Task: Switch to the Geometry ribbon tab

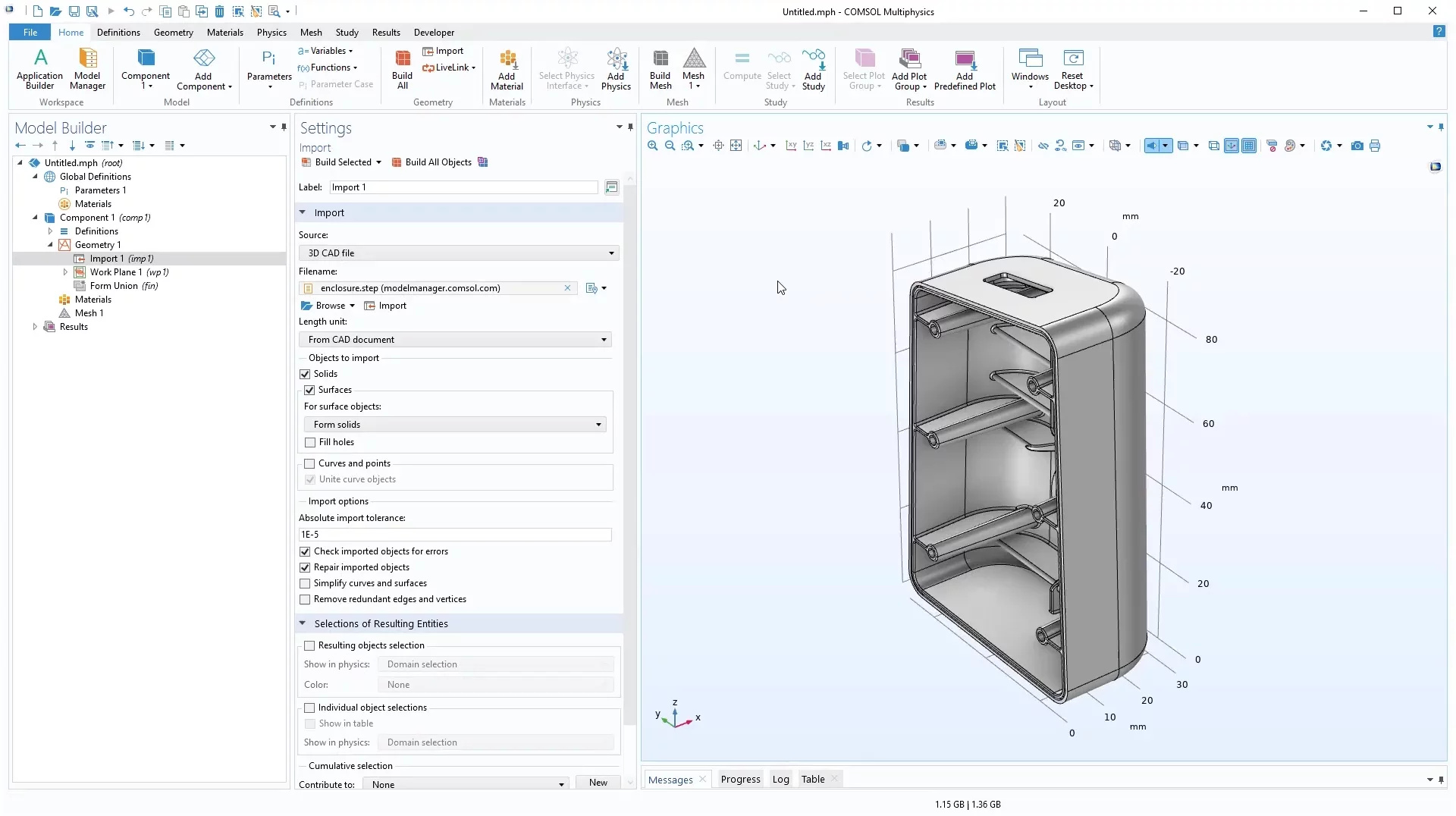Action: tap(173, 32)
